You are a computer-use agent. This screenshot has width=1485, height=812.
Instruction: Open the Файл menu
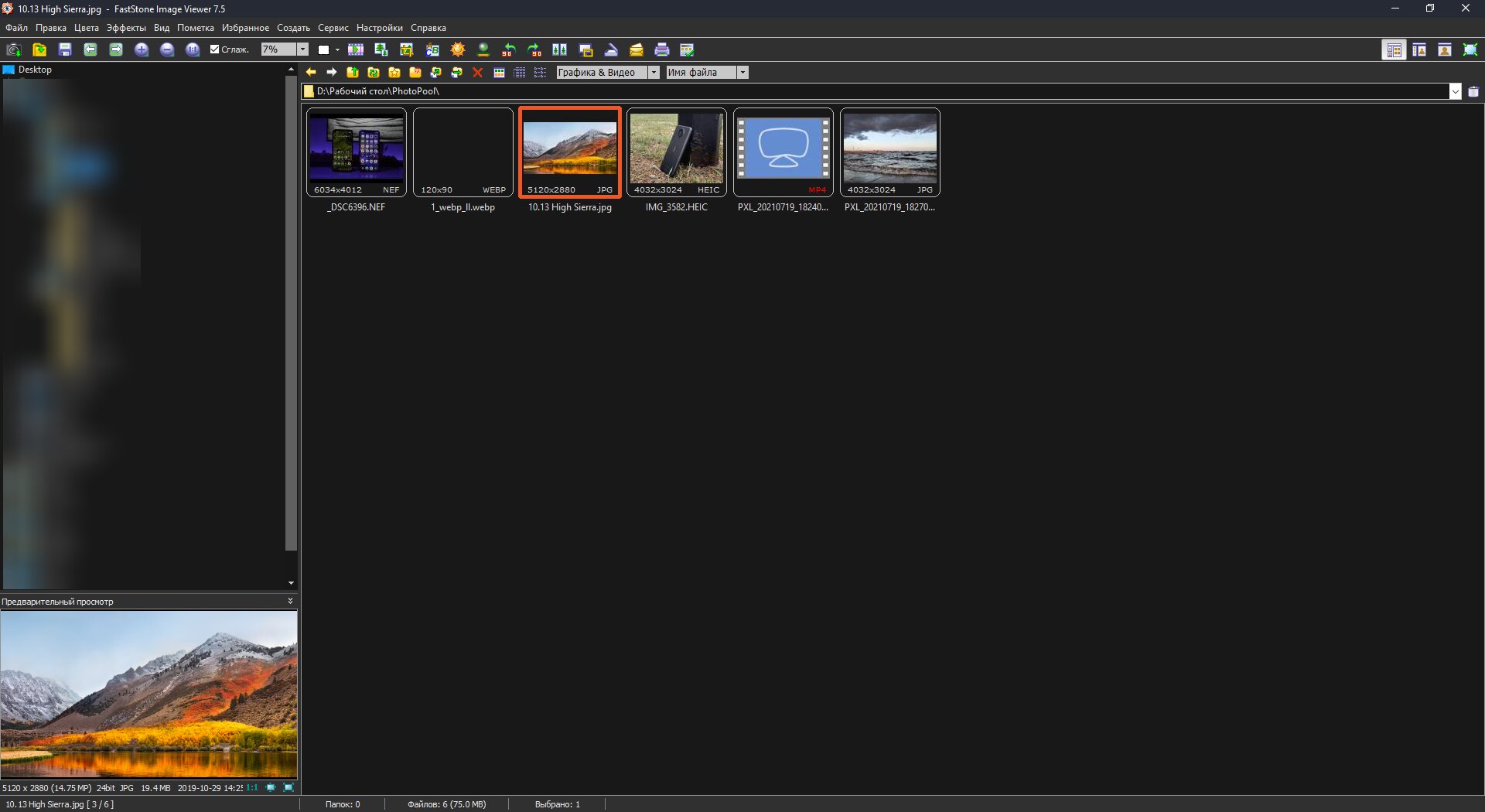click(16, 28)
